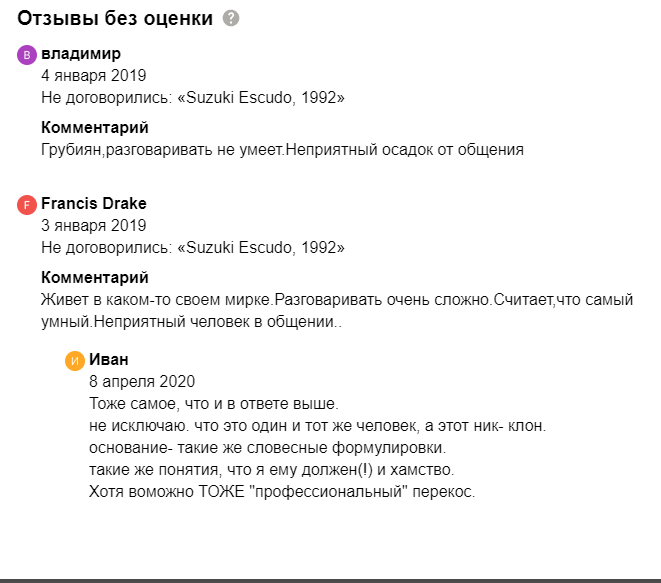This screenshot has width=661, height=583.
Task: Open reviewer name владимир
Action: [81, 54]
